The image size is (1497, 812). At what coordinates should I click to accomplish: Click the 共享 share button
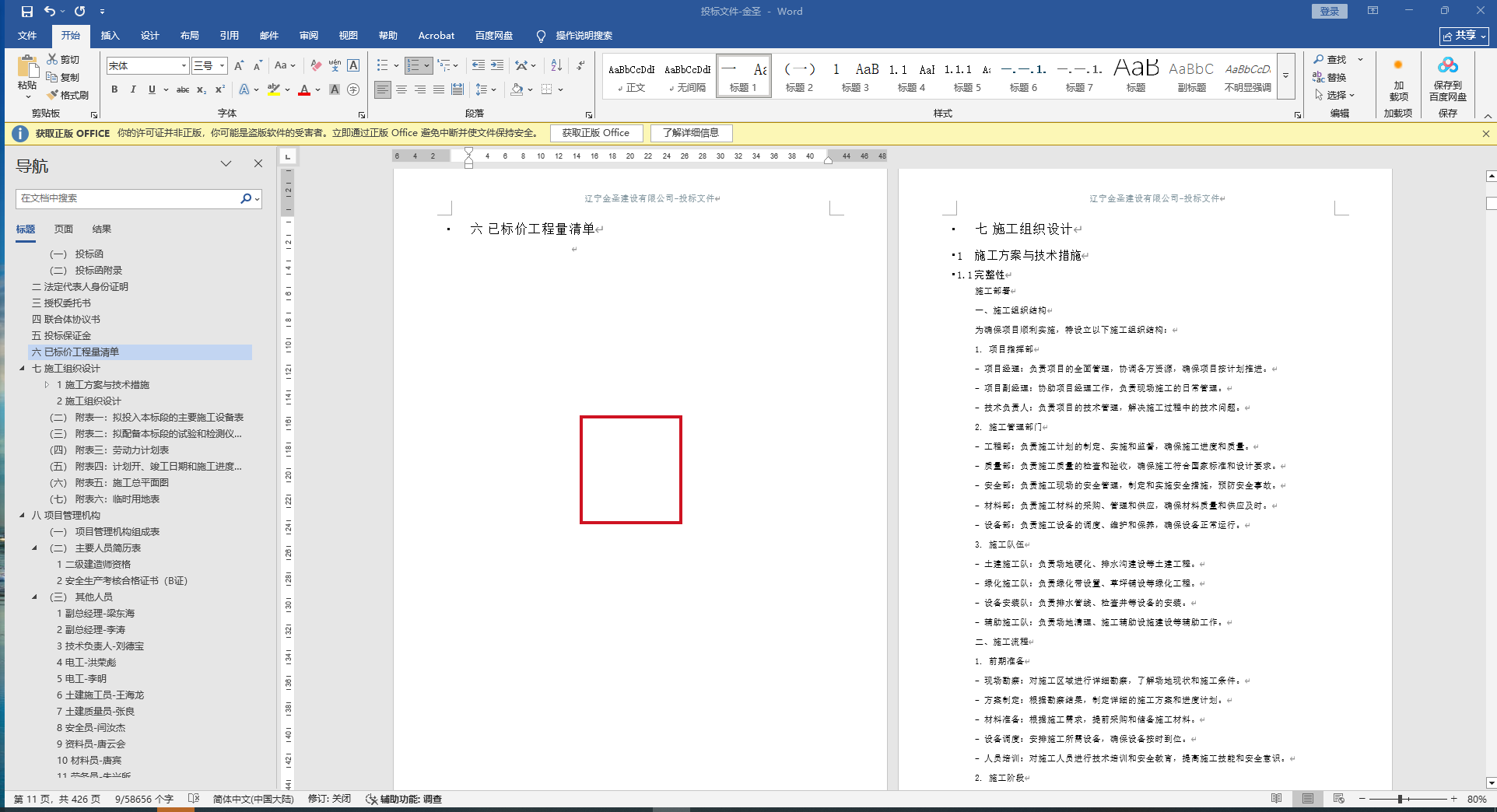(1464, 36)
